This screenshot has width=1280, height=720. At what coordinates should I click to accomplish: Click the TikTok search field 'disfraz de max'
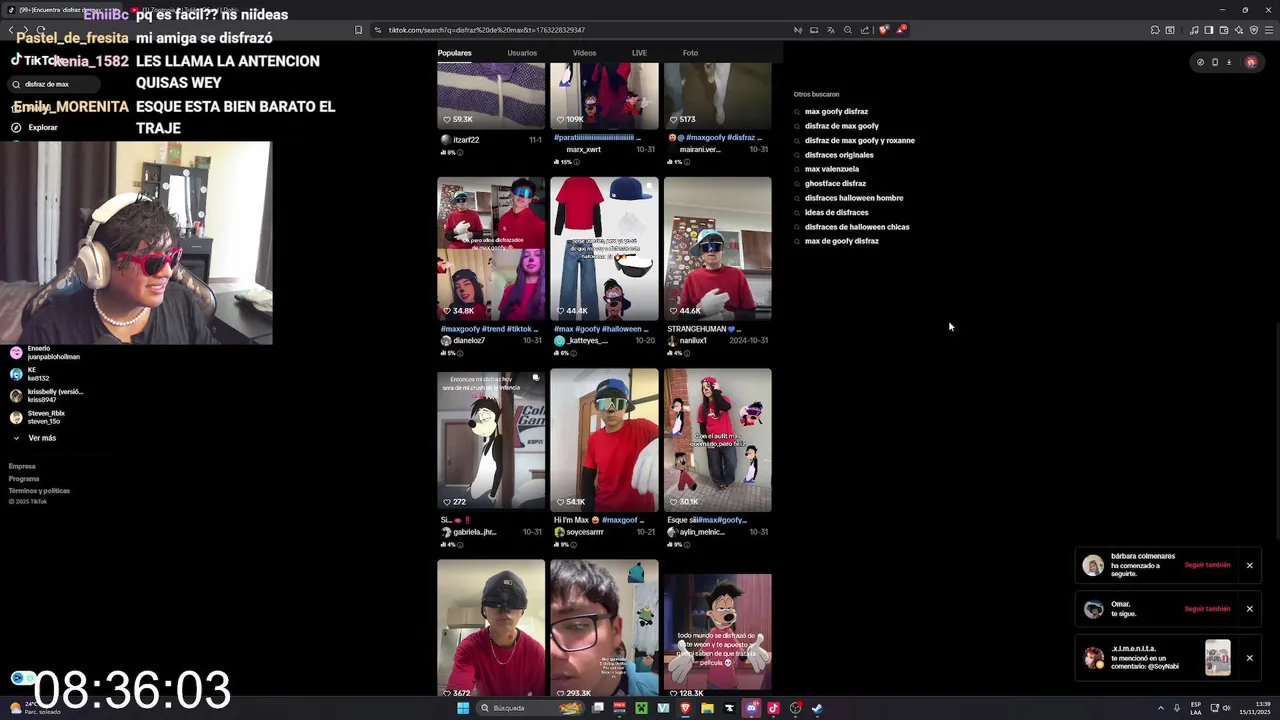[52, 84]
